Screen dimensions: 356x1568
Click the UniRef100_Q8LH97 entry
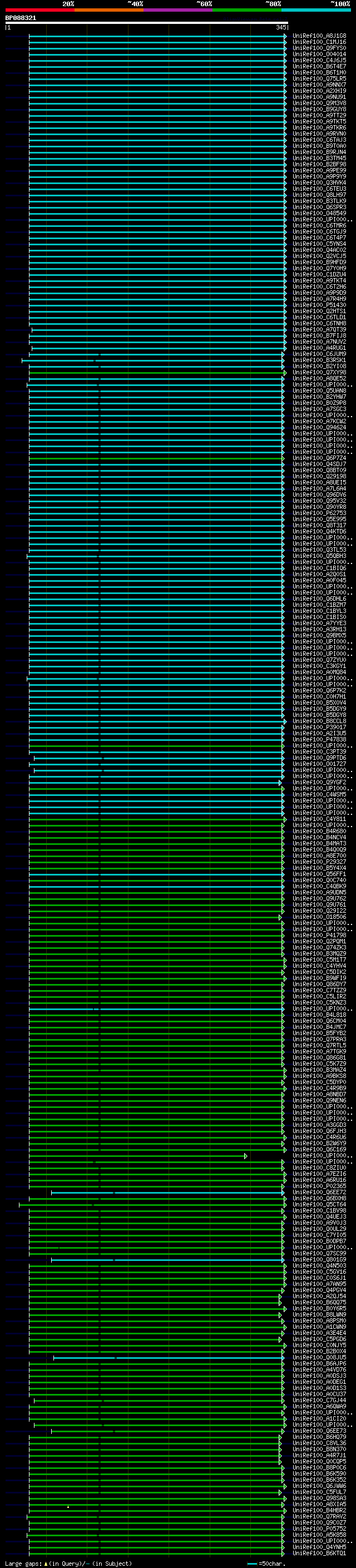[x=319, y=195]
